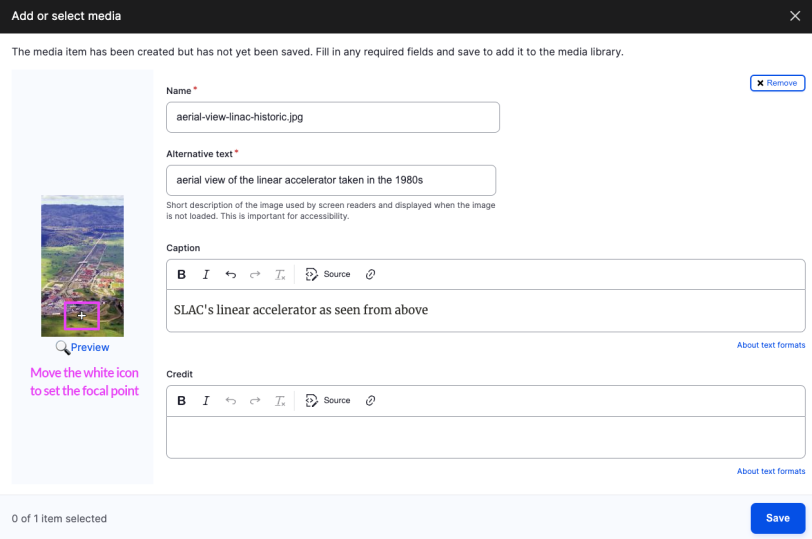Focus the Alternative text field
812x539 pixels.
(x=331, y=180)
